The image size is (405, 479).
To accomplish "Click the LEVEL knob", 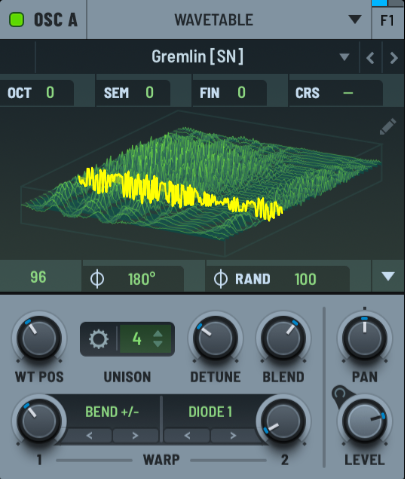I will coord(365,421).
